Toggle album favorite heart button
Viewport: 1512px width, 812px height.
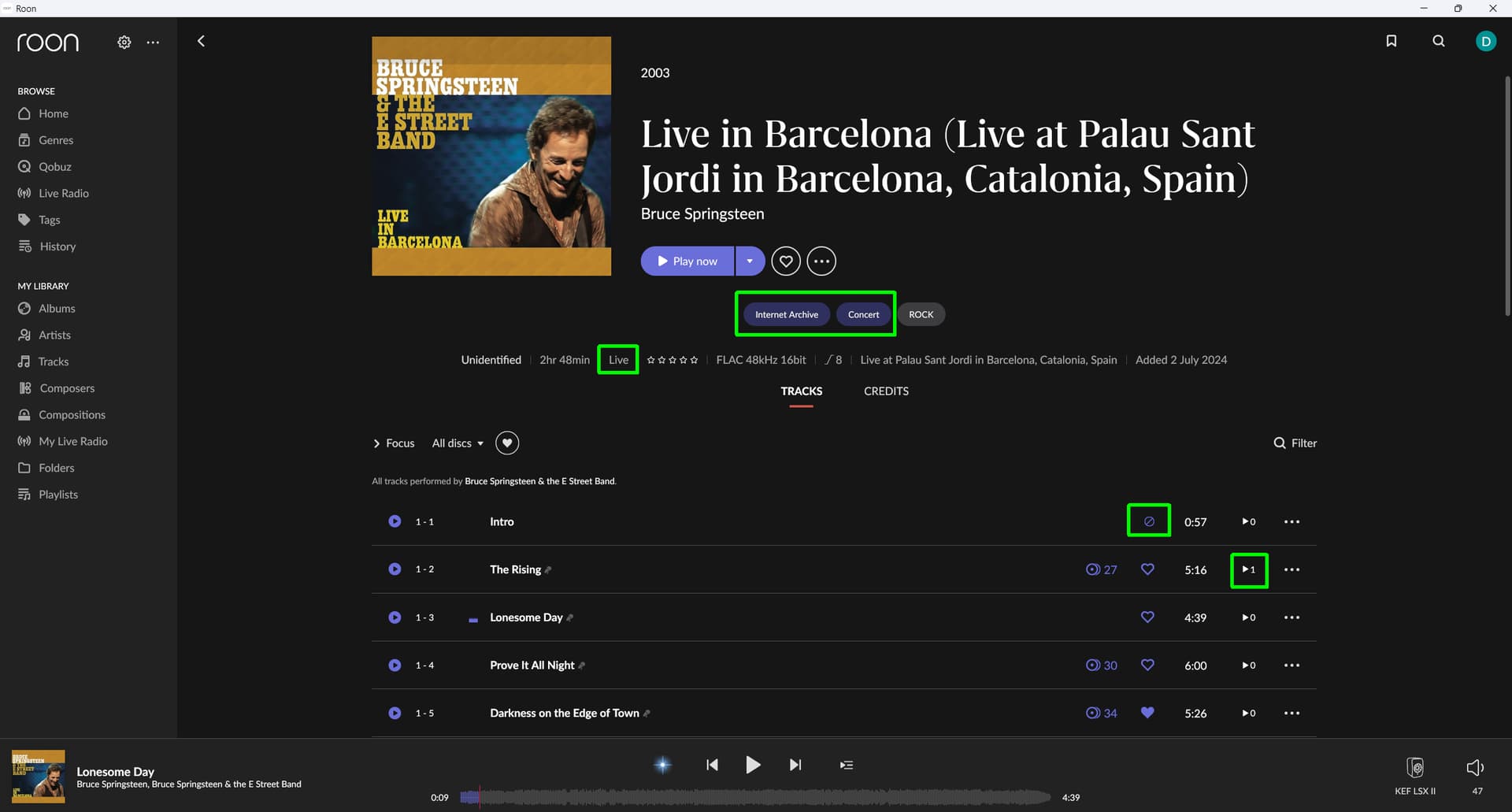[x=786, y=261]
